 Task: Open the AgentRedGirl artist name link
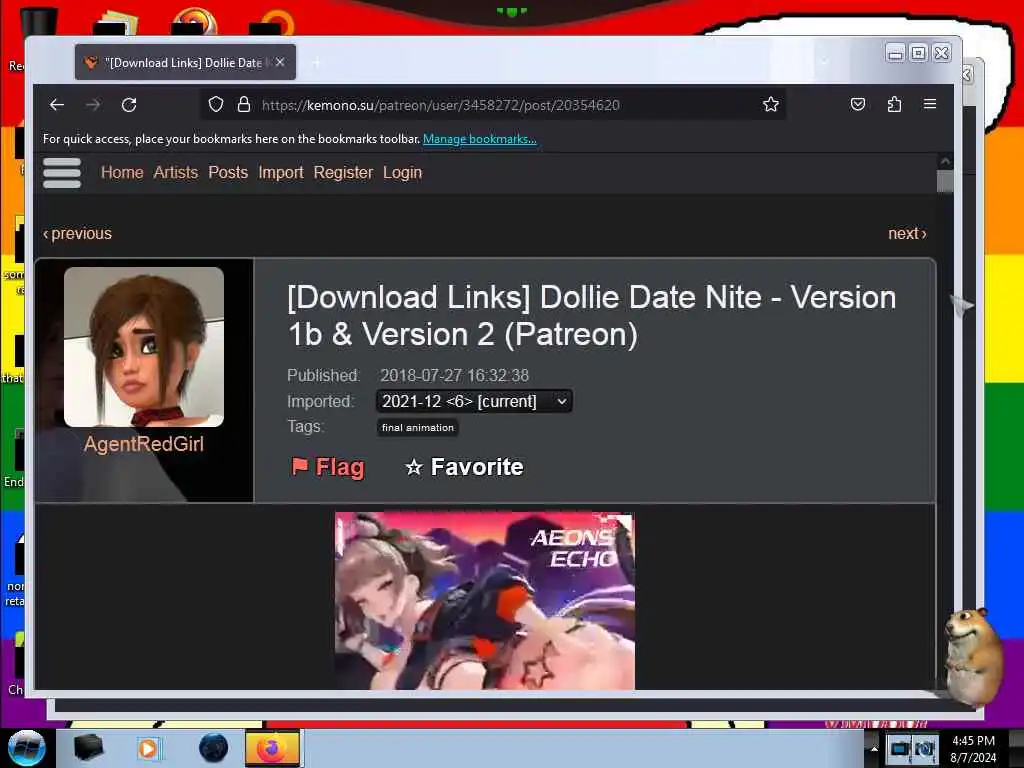[144, 444]
